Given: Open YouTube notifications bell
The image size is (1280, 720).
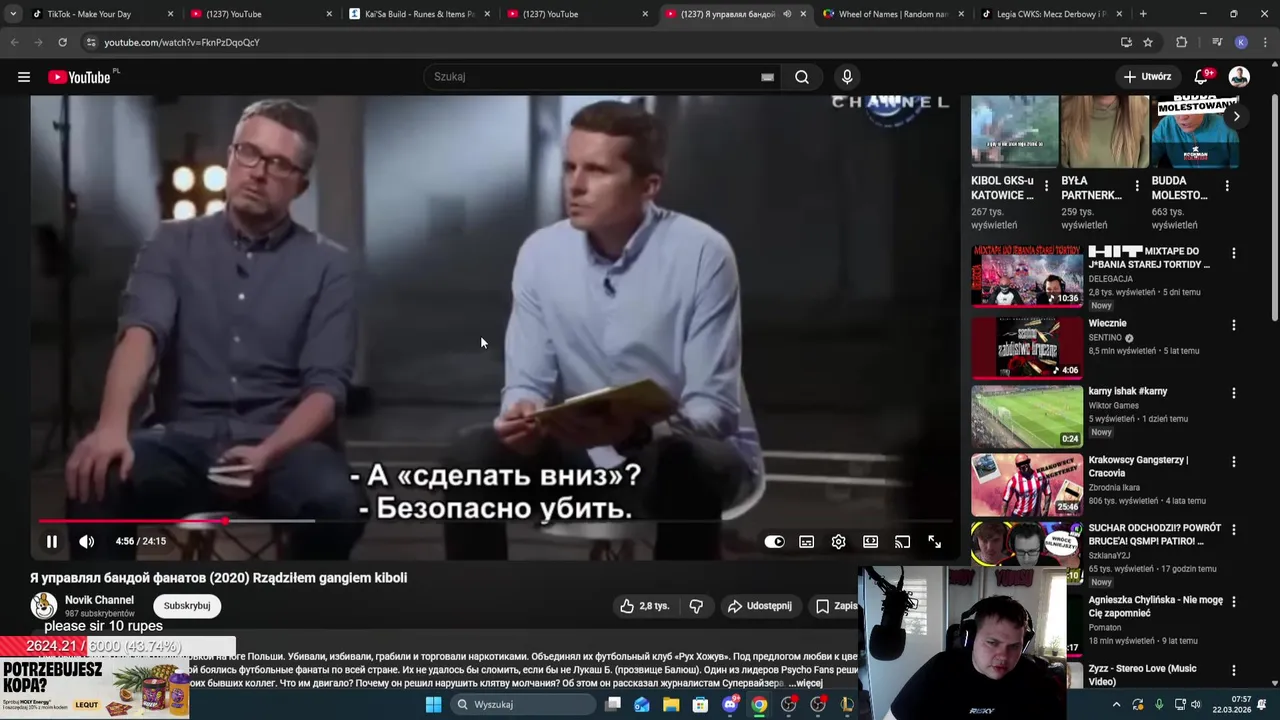Looking at the screenshot, I should pyautogui.click(x=1203, y=77).
